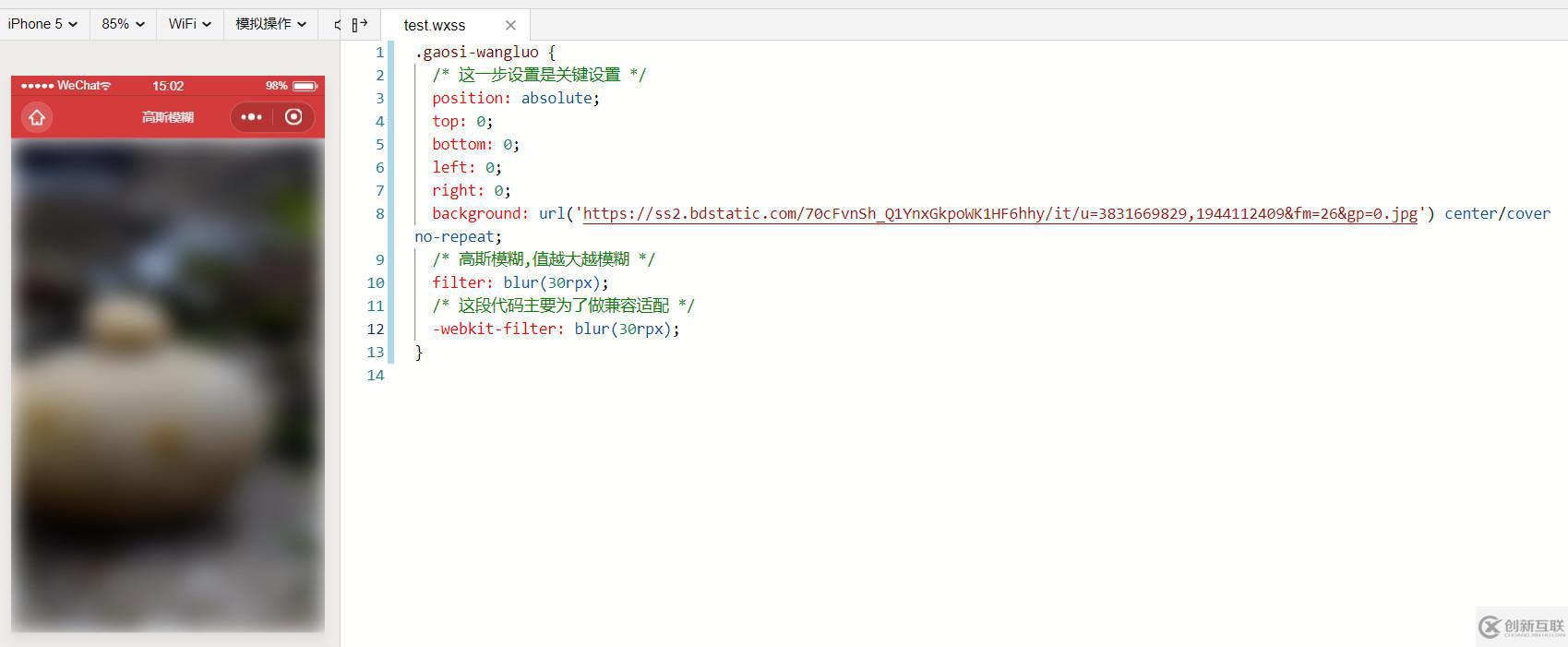The width and height of the screenshot is (1568, 647).
Task: Click the 创新互联 watermark logo
Action: [1521, 627]
